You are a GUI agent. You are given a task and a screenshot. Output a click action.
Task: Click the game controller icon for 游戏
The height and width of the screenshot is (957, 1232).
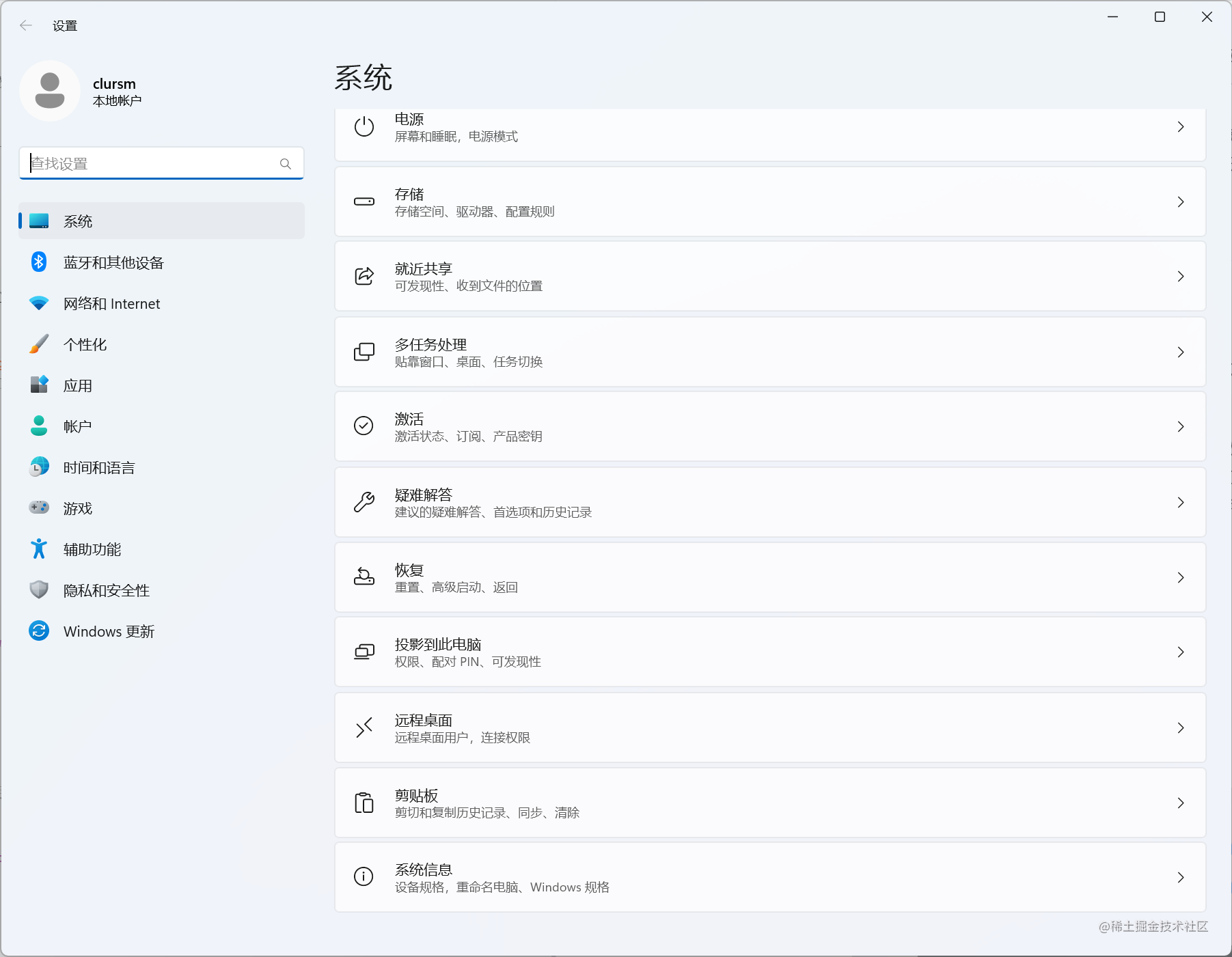click(39, 507)
